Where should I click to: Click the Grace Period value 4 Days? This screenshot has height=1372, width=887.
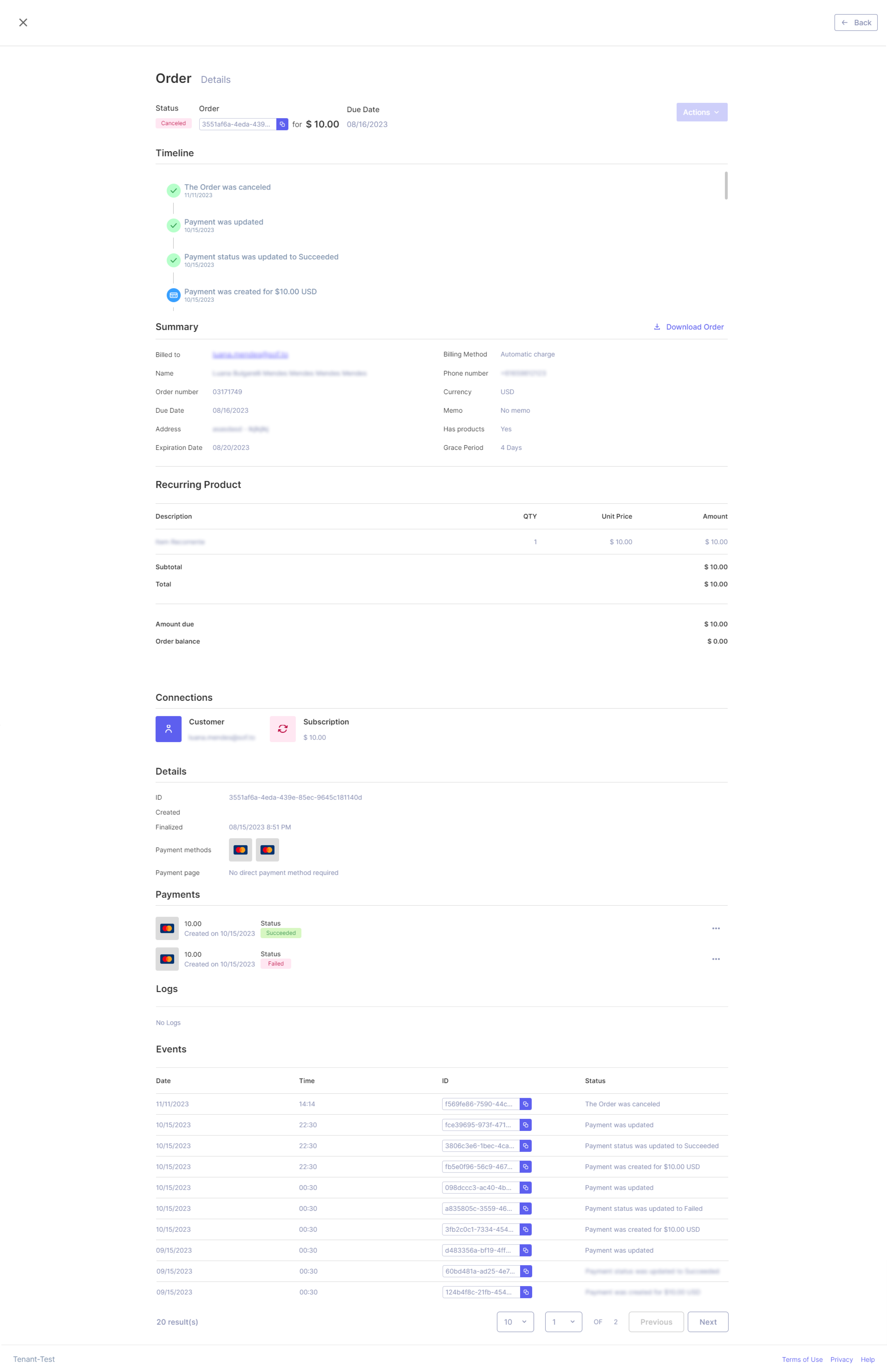pyautogui.click(x=511, y=448)
